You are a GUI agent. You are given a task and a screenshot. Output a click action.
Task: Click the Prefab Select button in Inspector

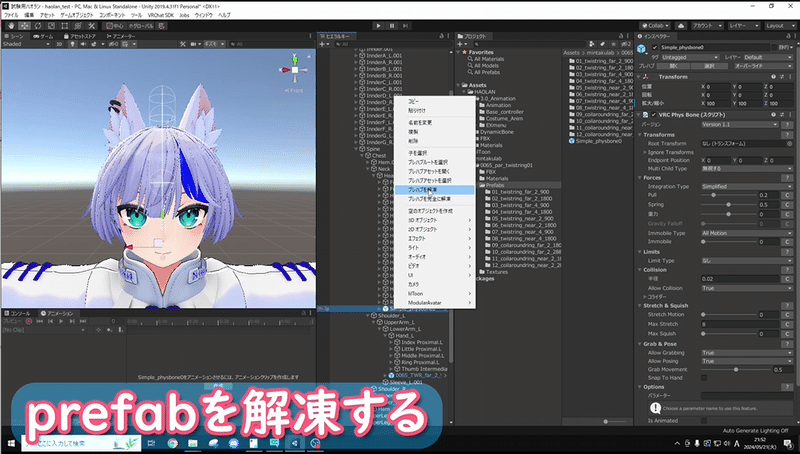click(709, 66)
